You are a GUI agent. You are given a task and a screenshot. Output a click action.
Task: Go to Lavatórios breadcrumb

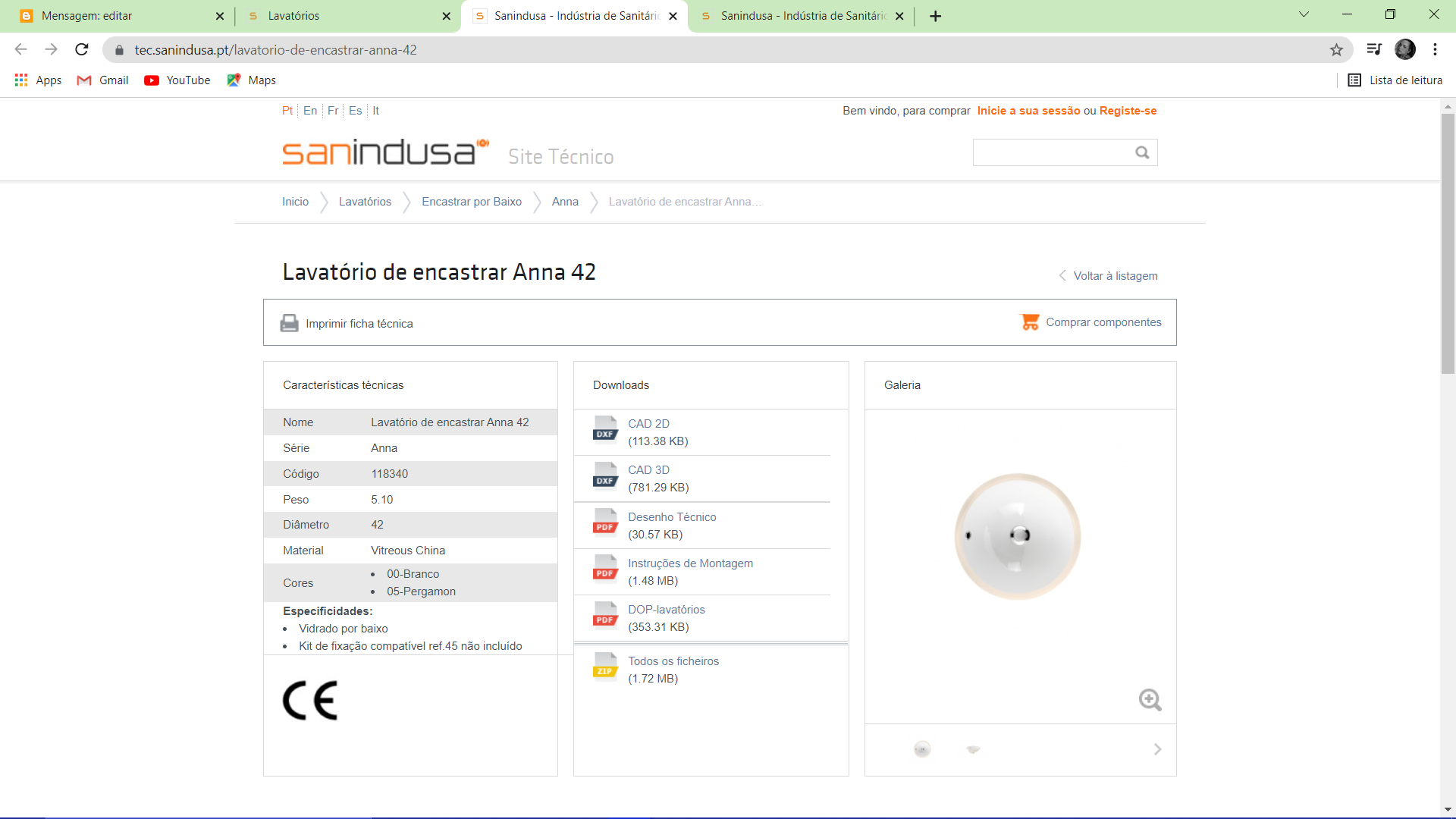click(x=365, y=202)
